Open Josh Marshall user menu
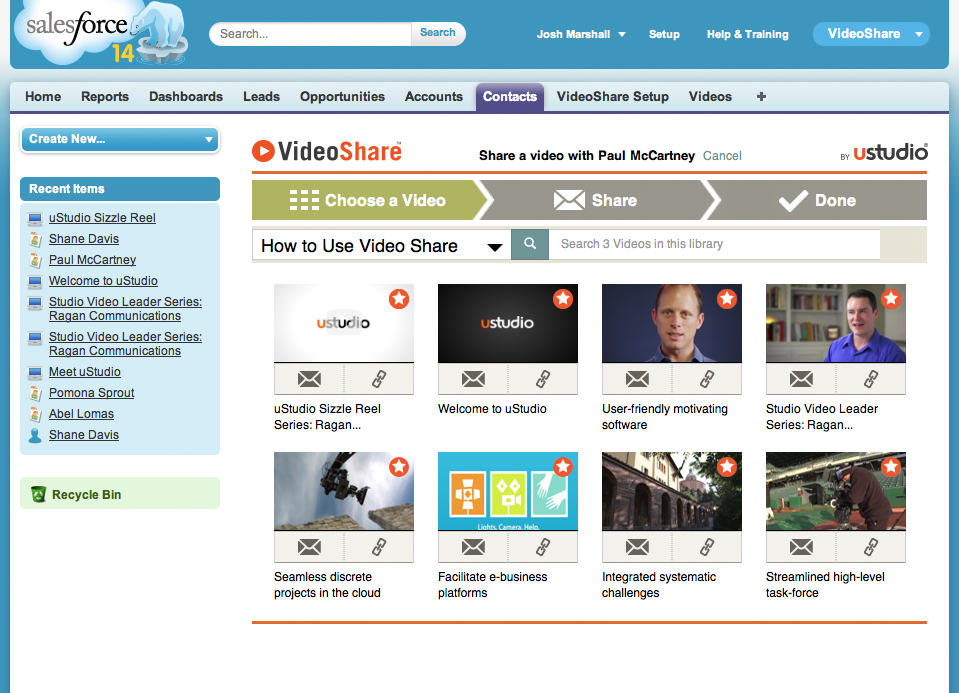Screen dimensions: 959x693 pos(581,34)
